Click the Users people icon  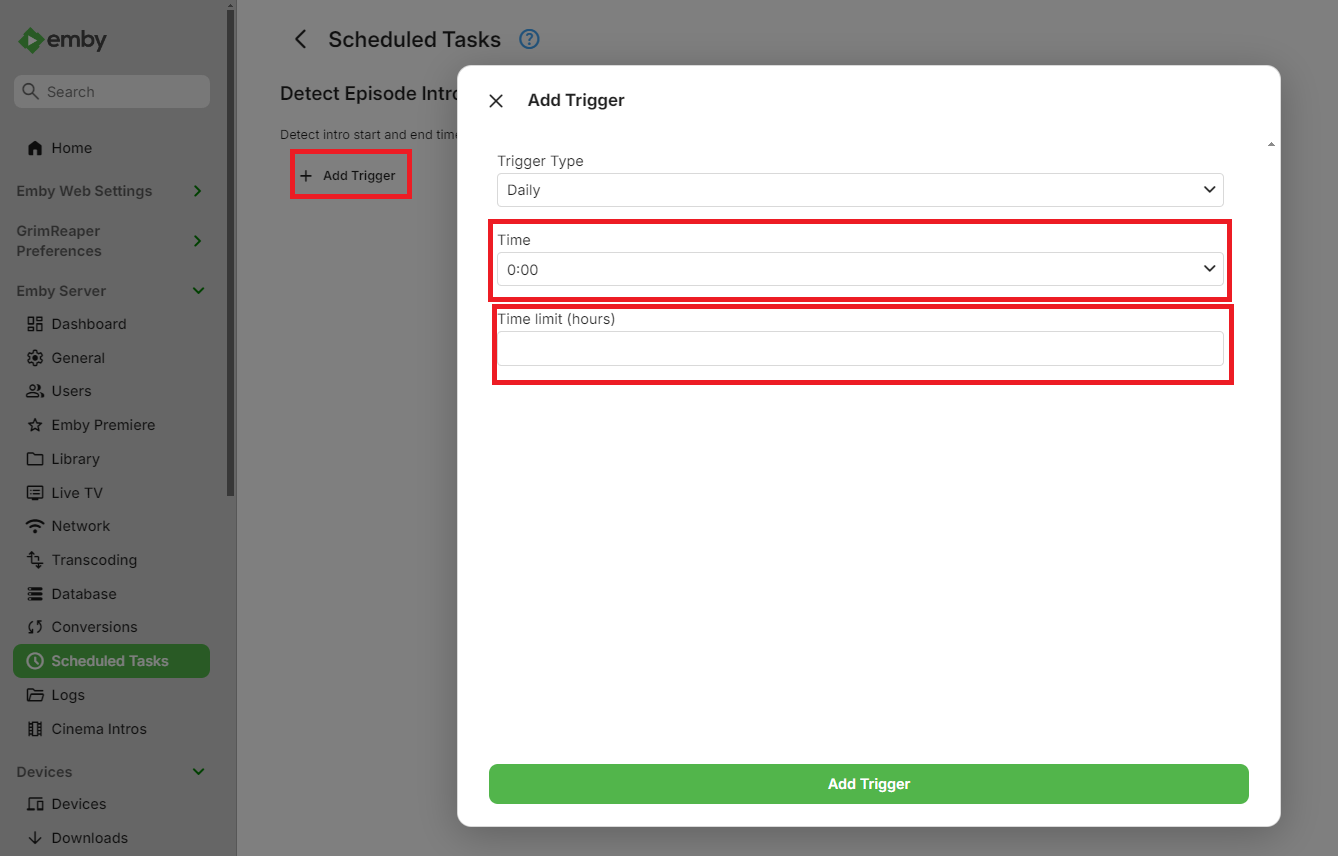[35, 391]
